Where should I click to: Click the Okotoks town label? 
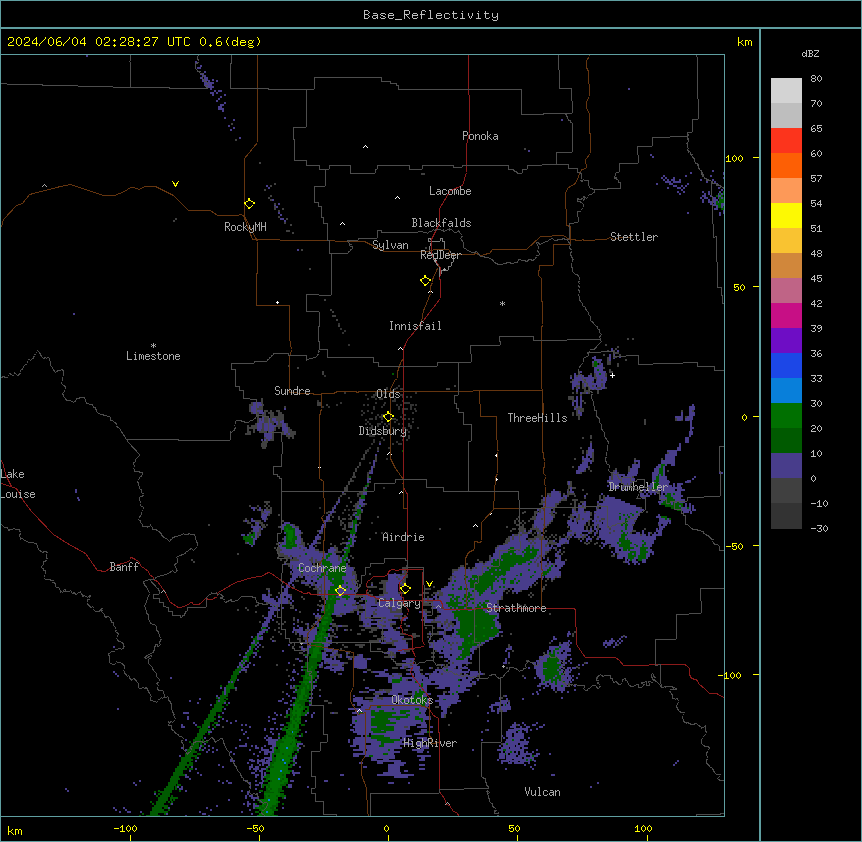(x=412, y=700)
